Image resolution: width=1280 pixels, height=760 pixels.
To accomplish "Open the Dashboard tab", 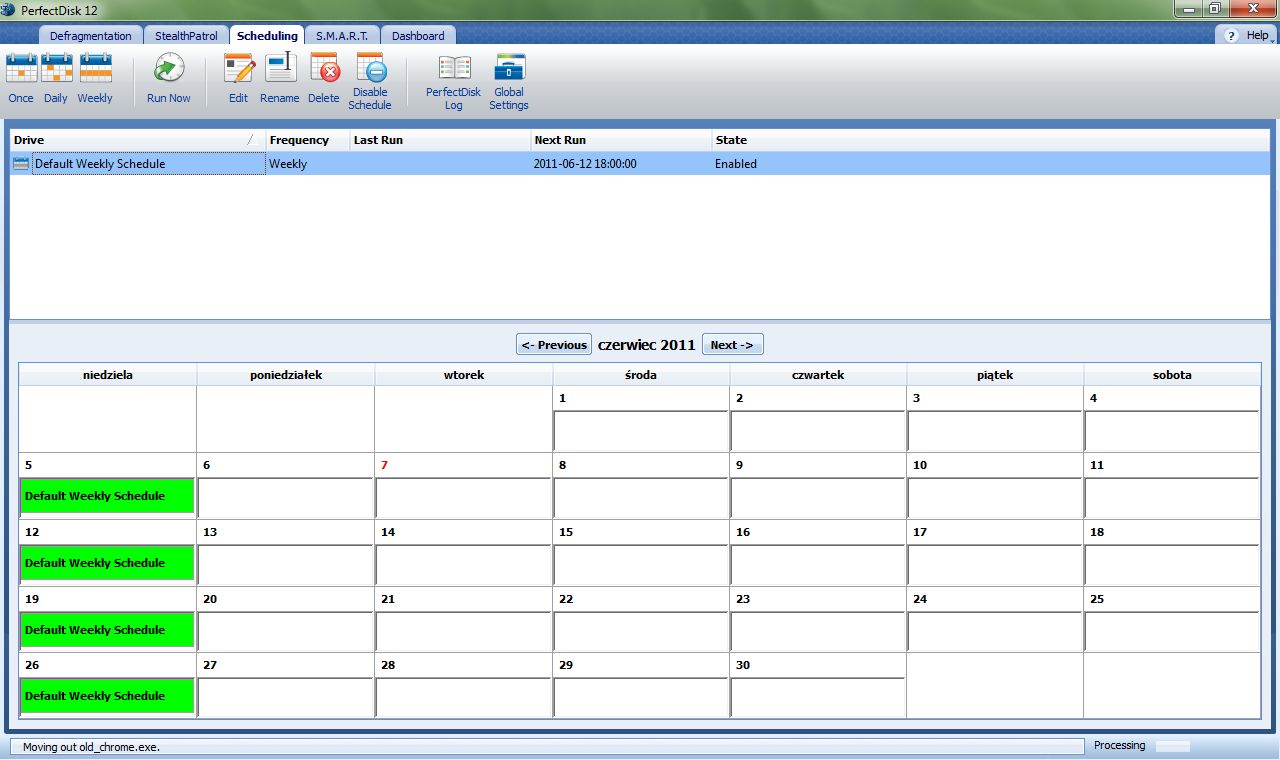I will (x=418, y=36).
